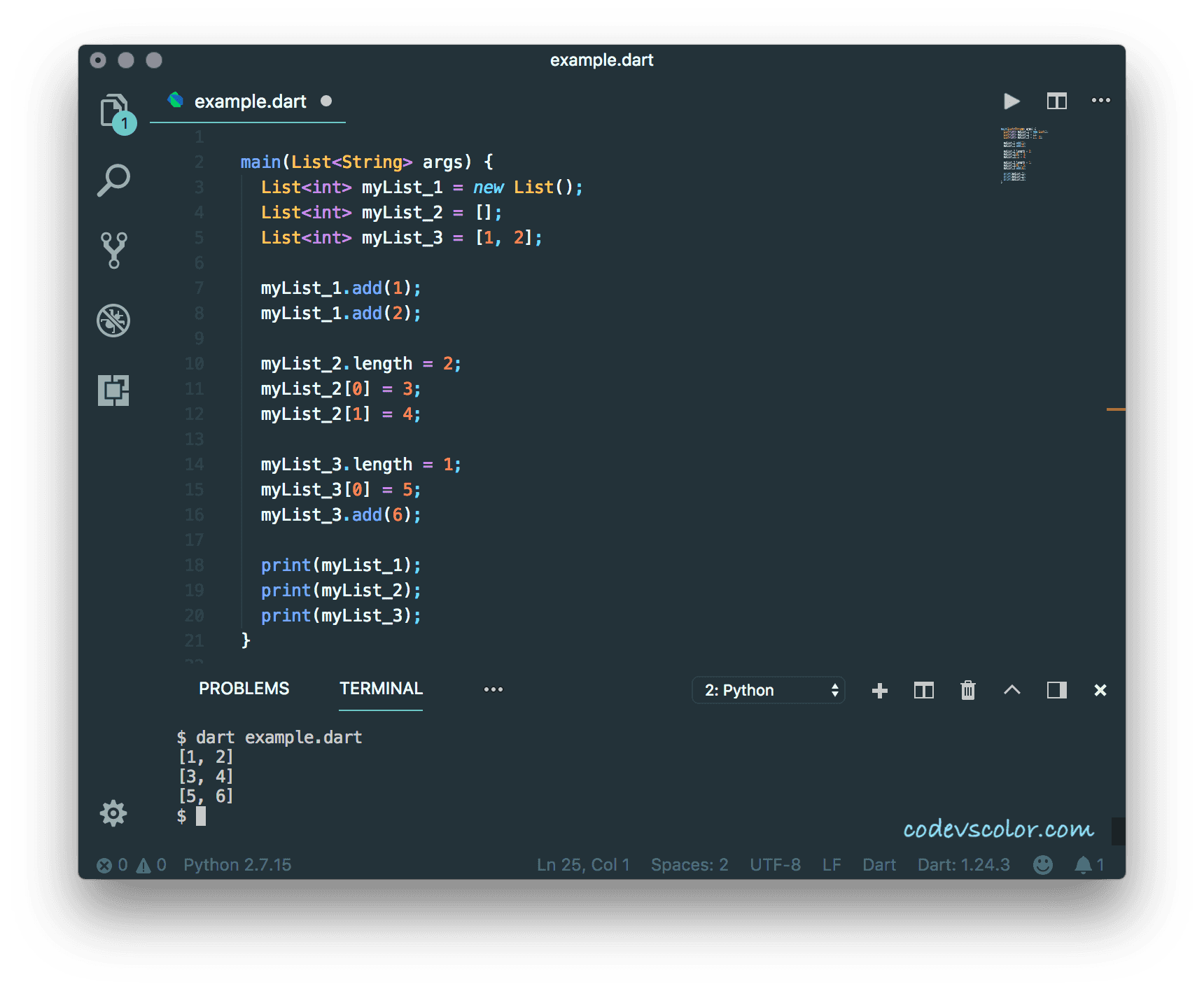Open the Debug view
Screen dimensions: 1204x991
pyautogui.click(x=113, y=321)
